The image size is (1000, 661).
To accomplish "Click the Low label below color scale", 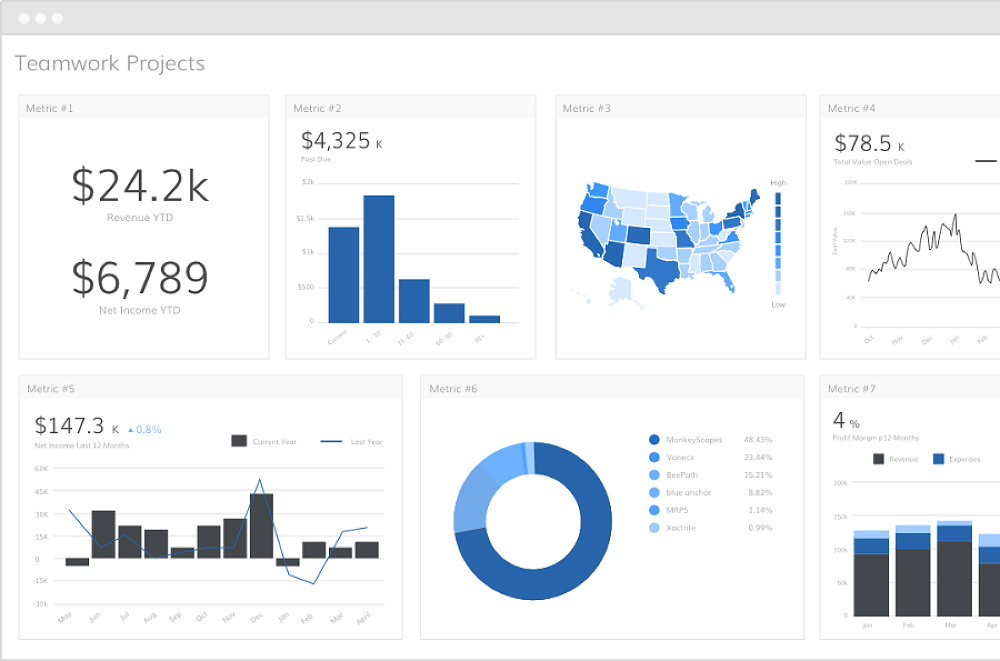I will click(x=778, y=304).
